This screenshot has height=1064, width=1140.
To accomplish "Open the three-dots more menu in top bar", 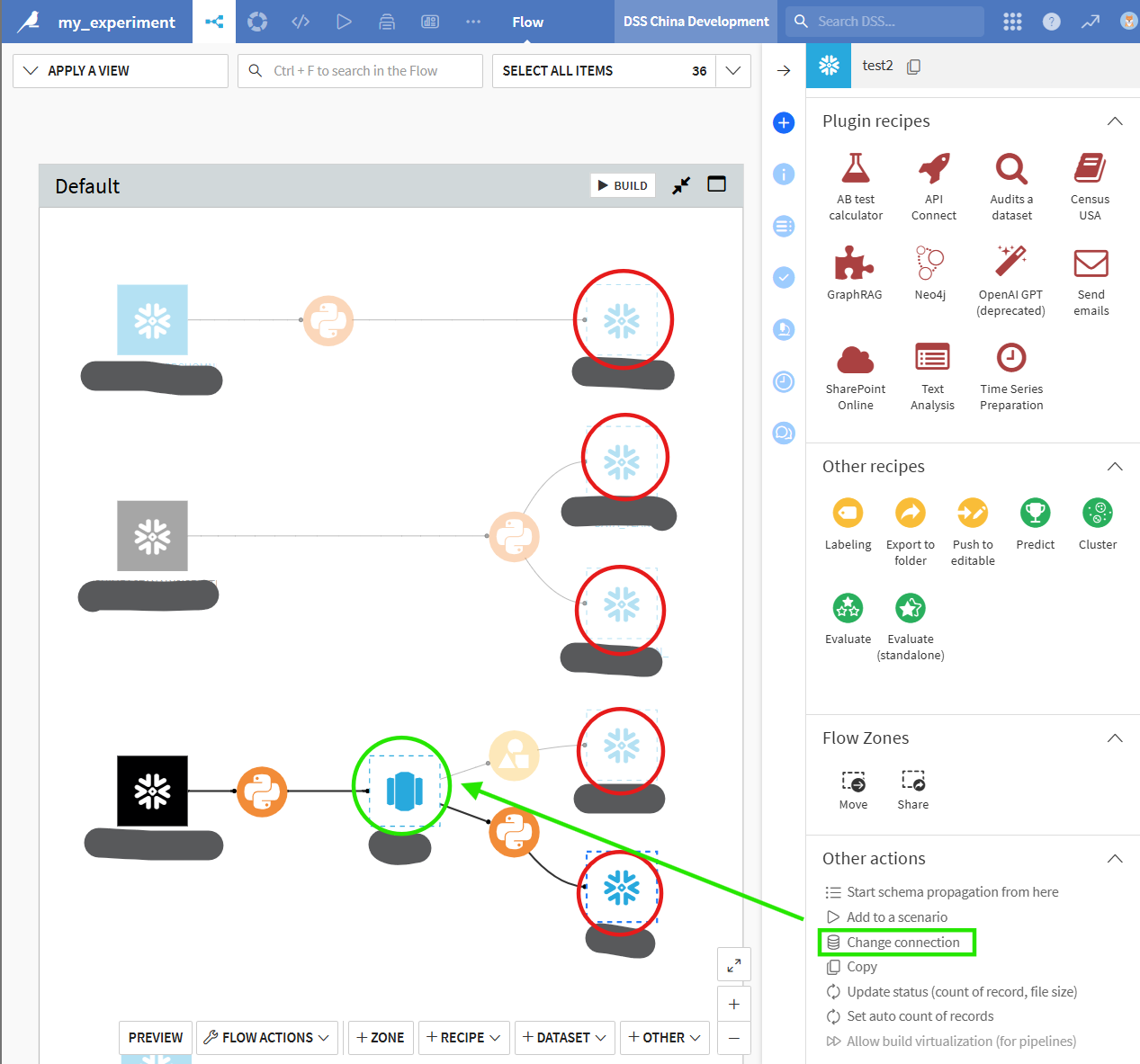I will point(473,22).
